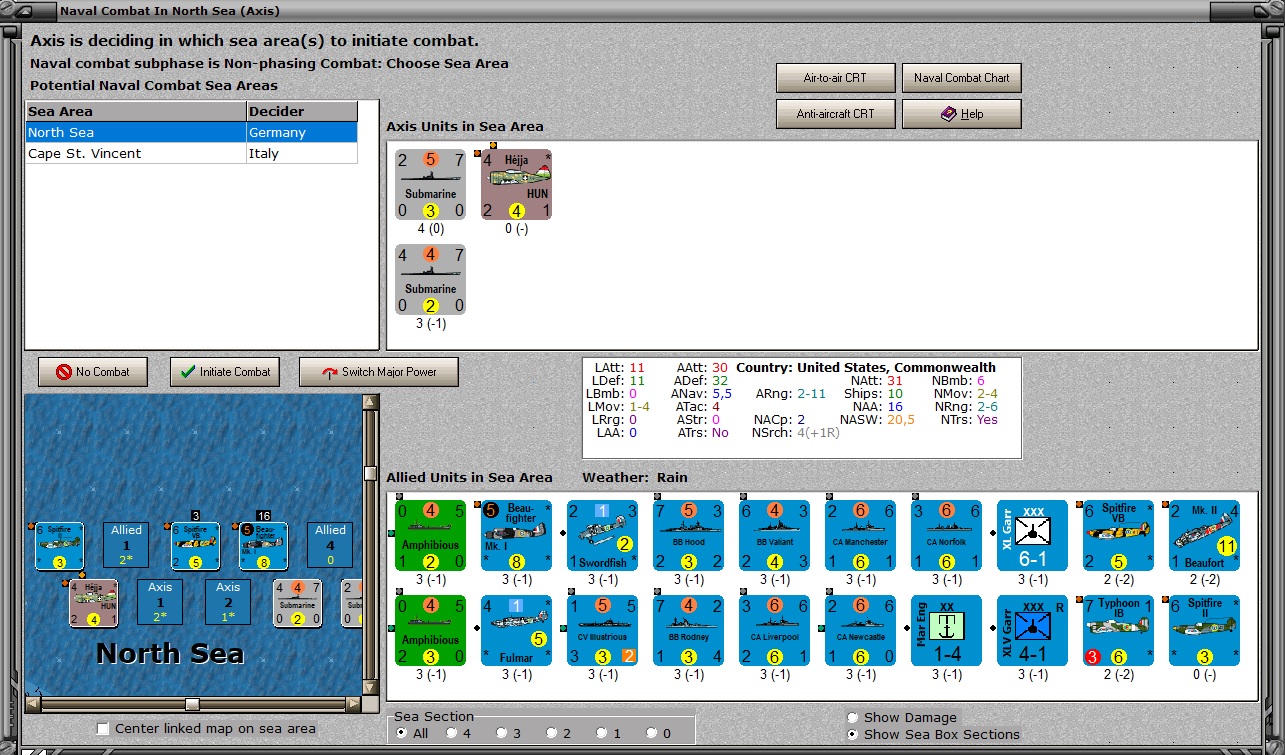Open the Help button
The width and height of the screenshot is (1285, 755).
(961, 114)
